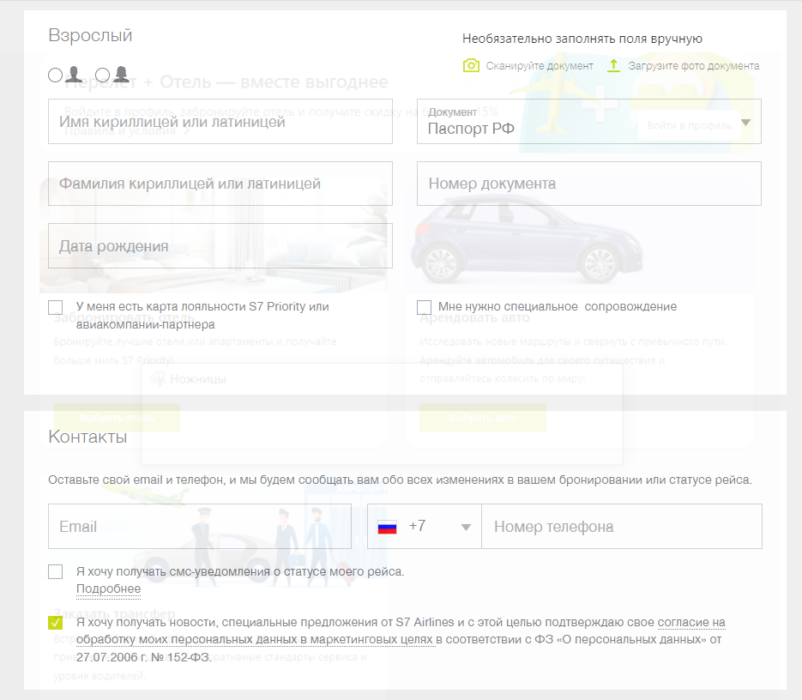Image resolution: width=802 pixels, height=700 pixels.
Task: Click the camera icon for document scanning
Action: [471, 66]
